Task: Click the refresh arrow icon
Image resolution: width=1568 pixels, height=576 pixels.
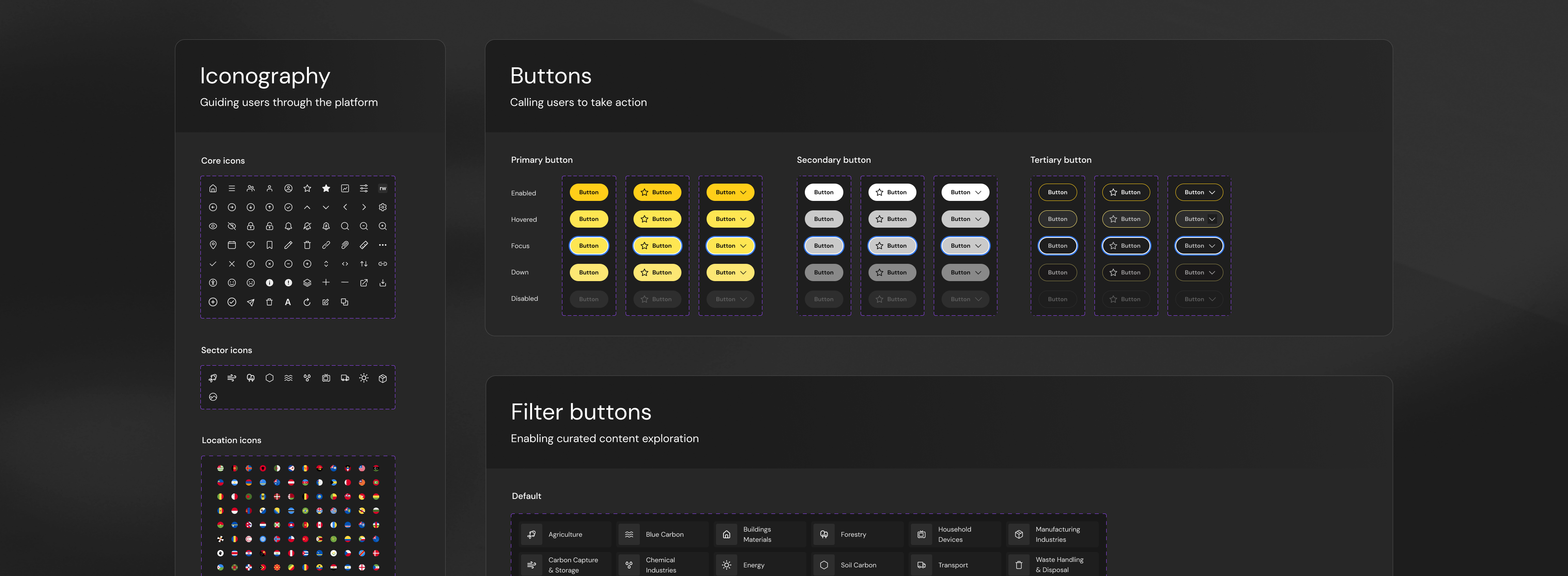Action: pyautogui.click(x=307, y=303)
